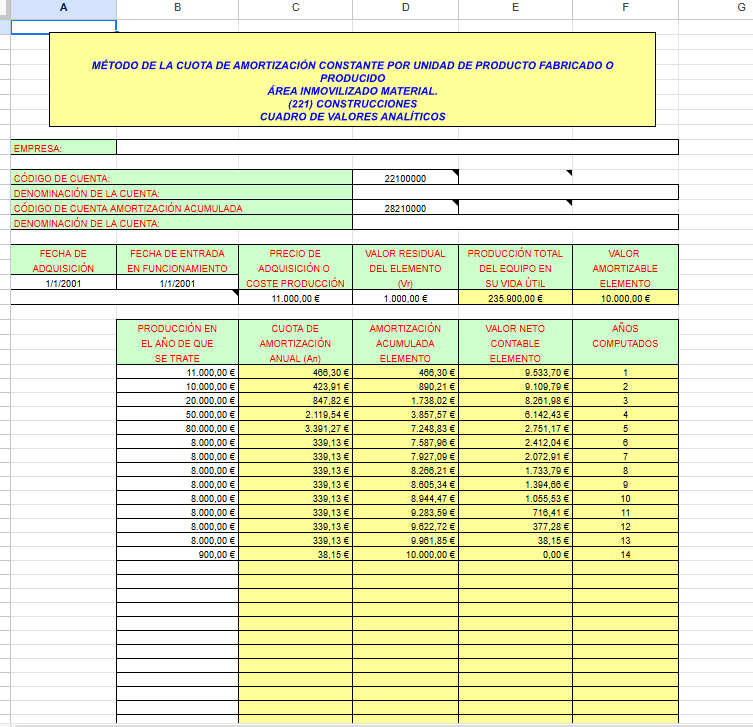This screenshot has width=753, height=727.
Task: Select the column C header
Action: (x=295, y=8)
